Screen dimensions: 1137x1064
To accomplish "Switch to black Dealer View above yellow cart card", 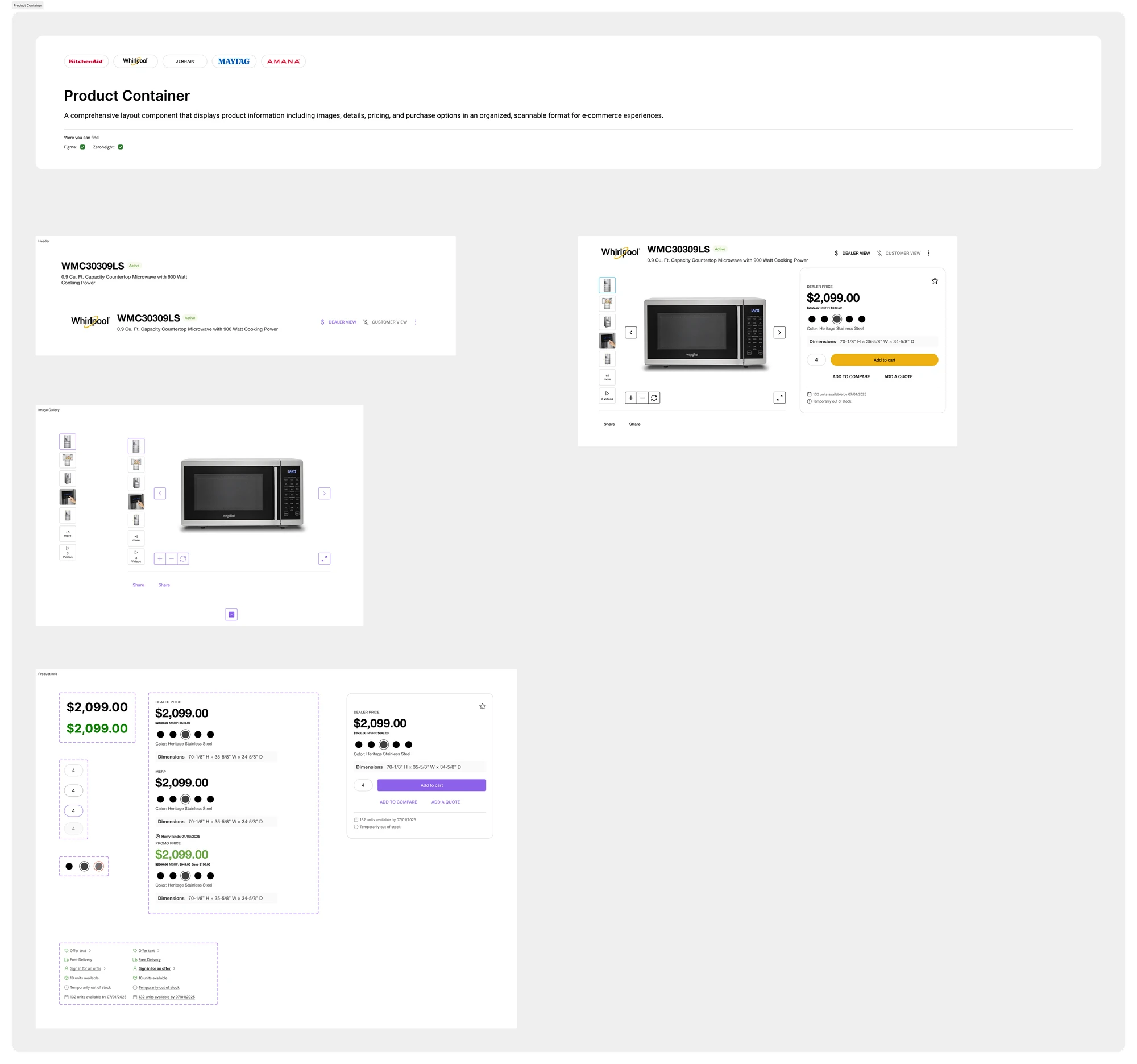I will [852, 253].
